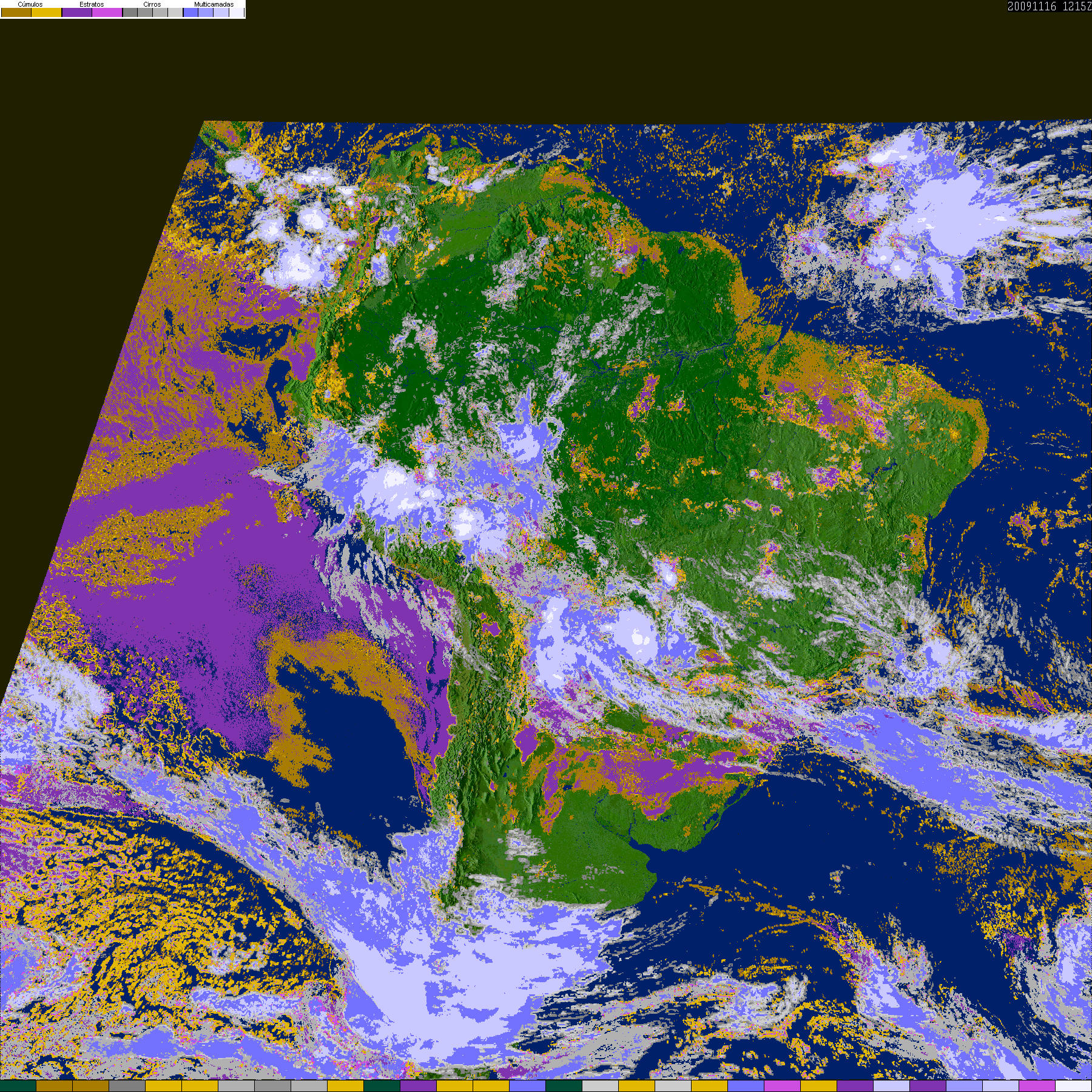Pick the brown Cúmulos legend swatch

[x=16, y=13]
